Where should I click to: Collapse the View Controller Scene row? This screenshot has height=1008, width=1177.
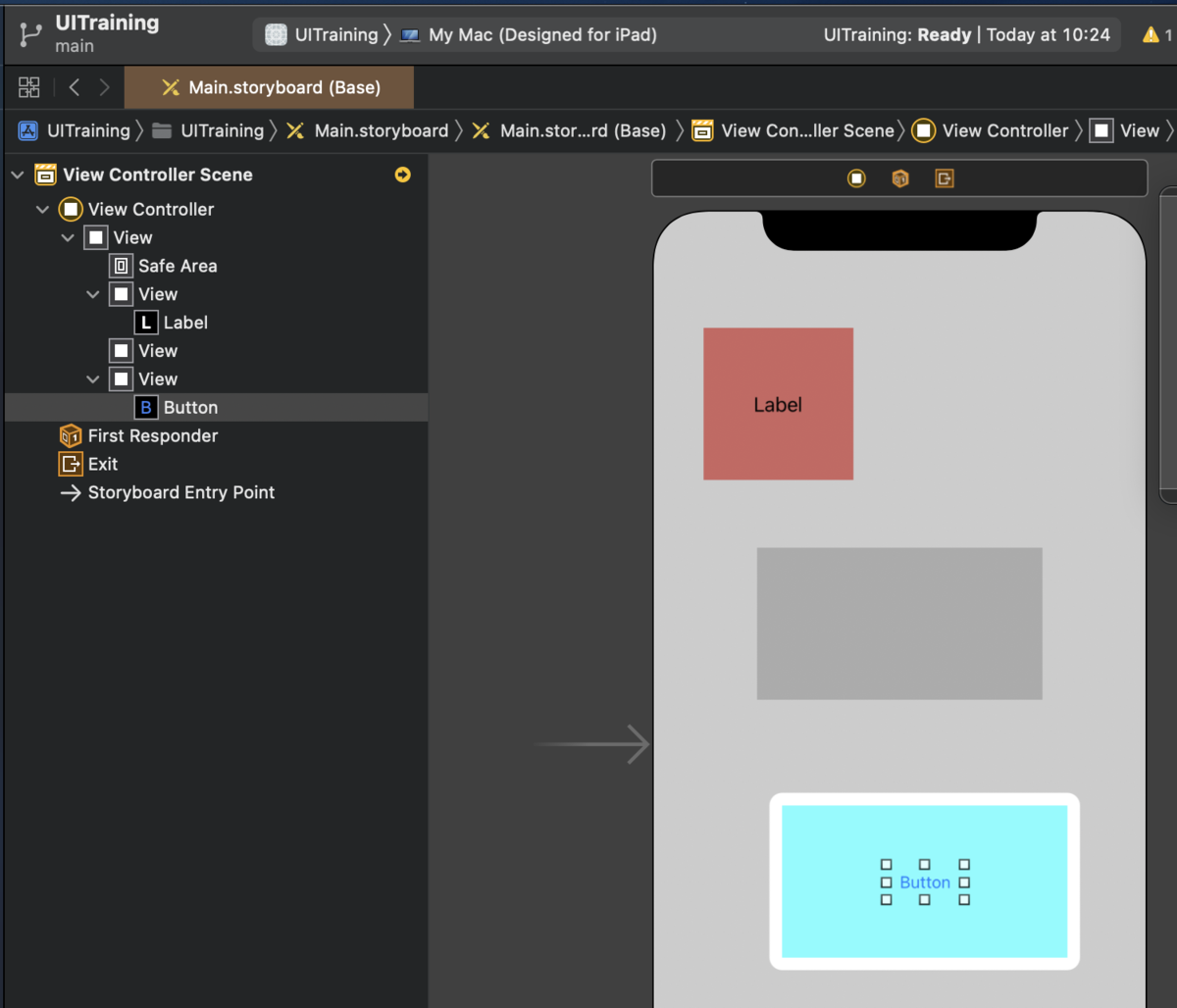(17, 175)
